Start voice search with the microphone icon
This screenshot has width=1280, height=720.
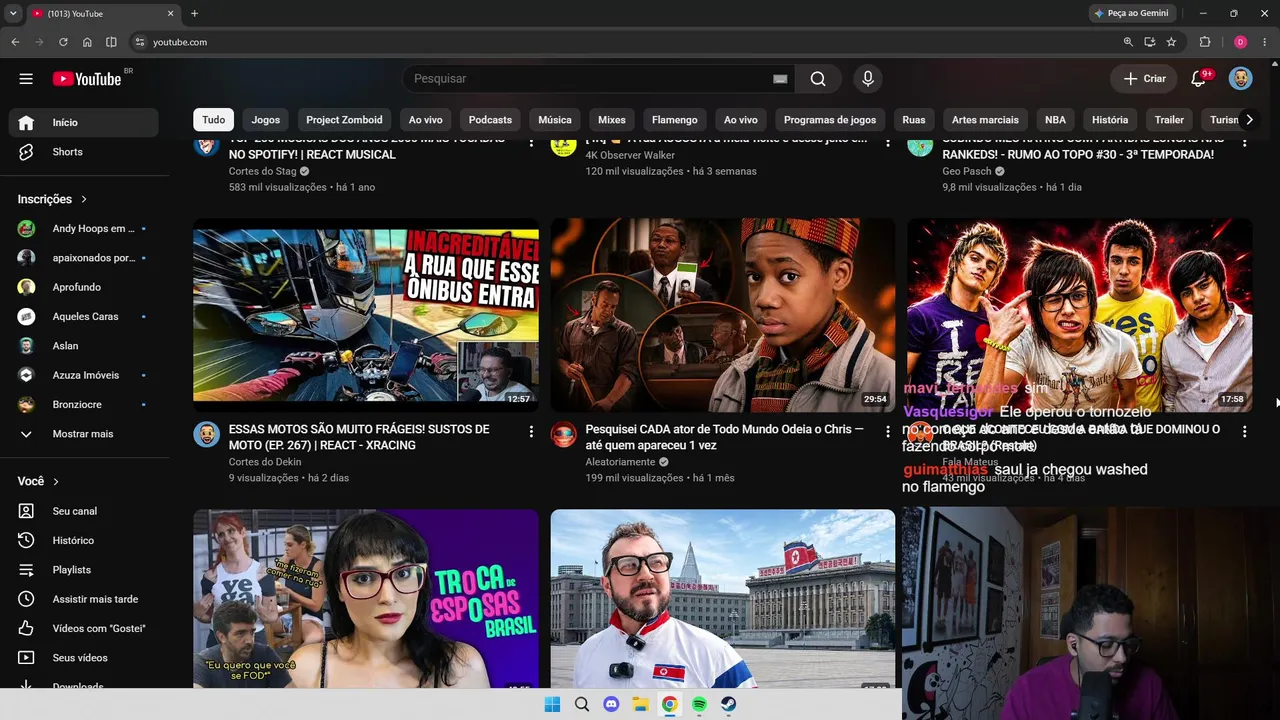coord(867,79)
